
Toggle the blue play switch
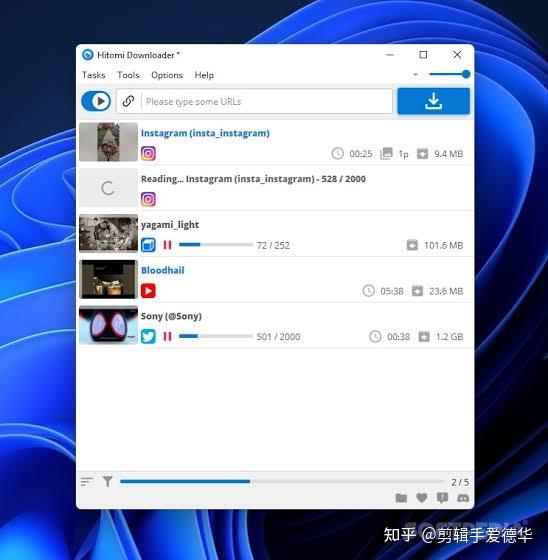(96, 101)
